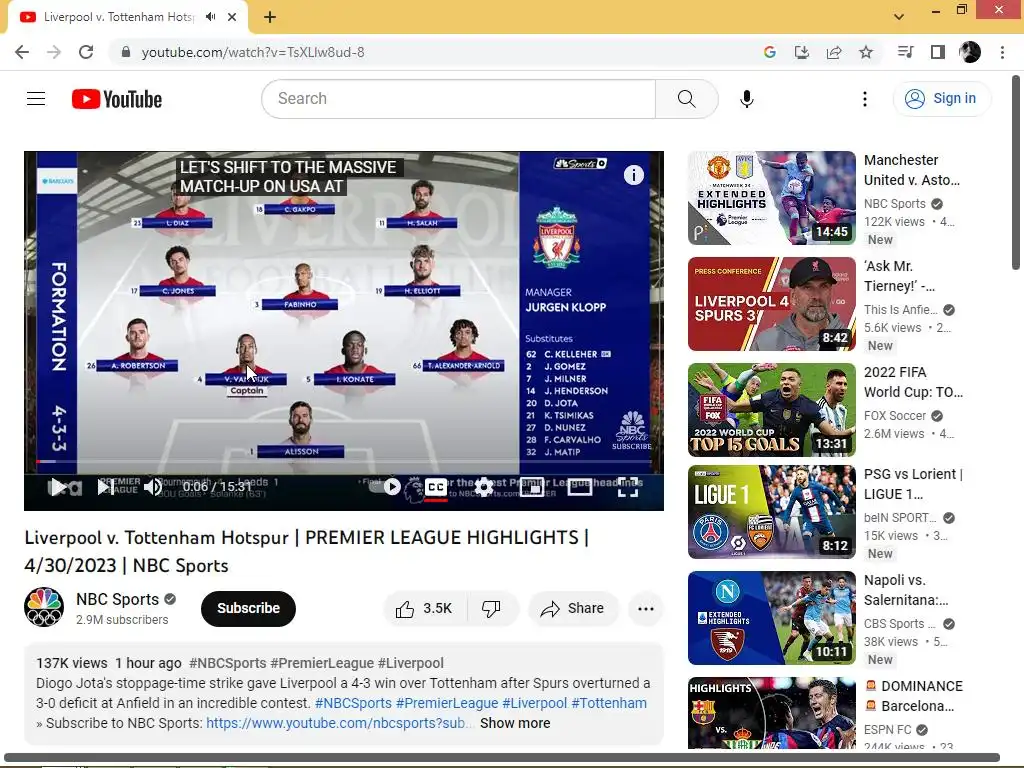
Task: Open 2022 FIFA World Cup Top 15 Goals thumbnail
Action: pyautogui.click(x=771, y=409)
